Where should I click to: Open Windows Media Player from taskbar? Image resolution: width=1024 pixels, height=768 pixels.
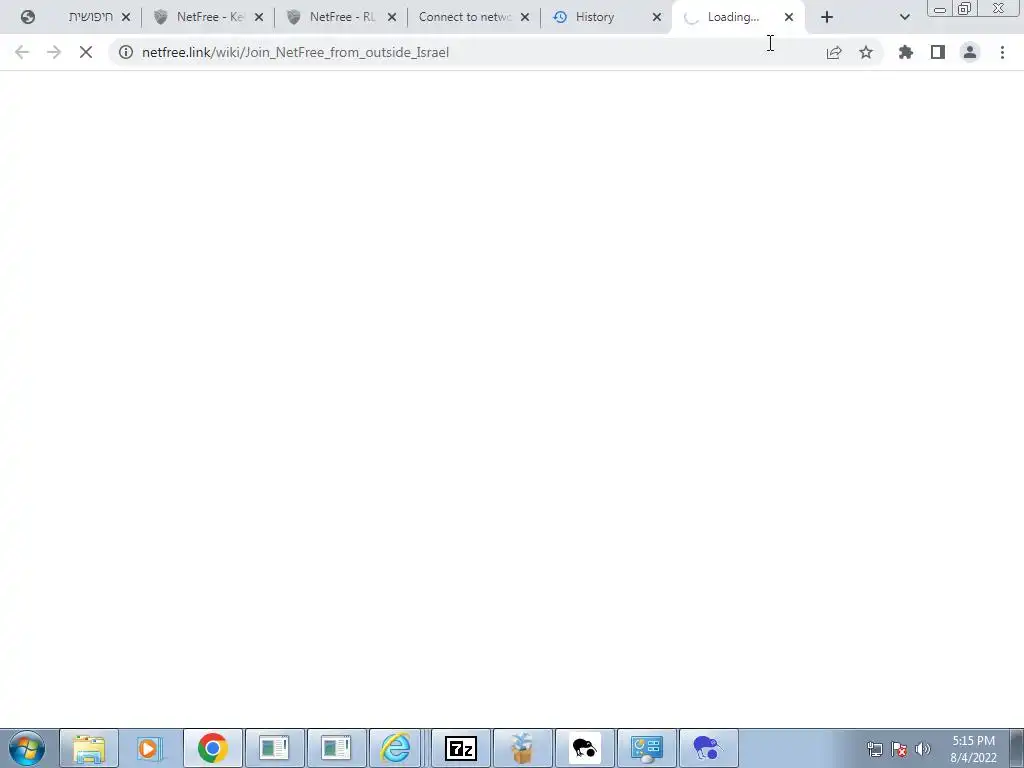click(x=151, y=748)
